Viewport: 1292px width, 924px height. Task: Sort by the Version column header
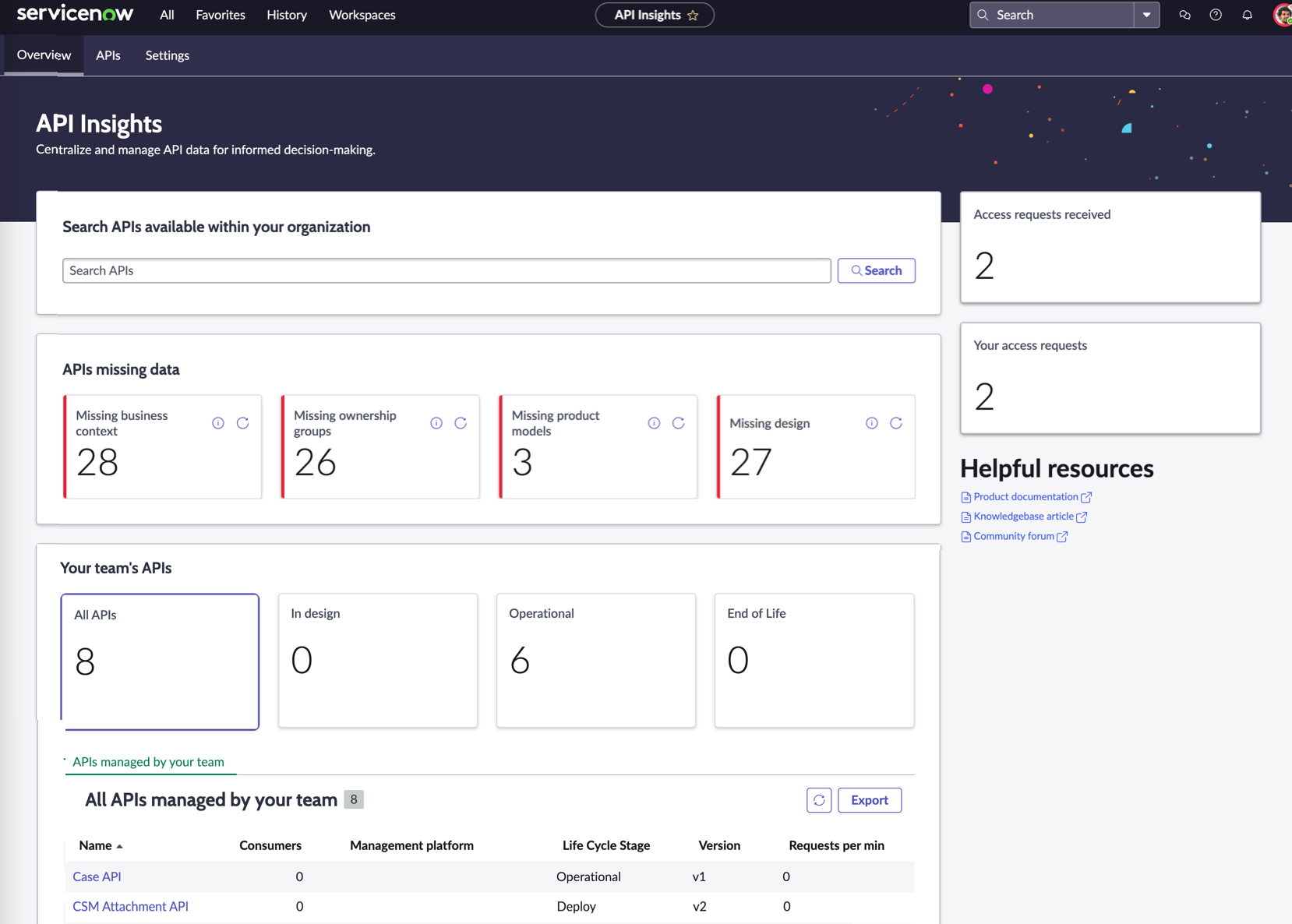coord(719,845)
